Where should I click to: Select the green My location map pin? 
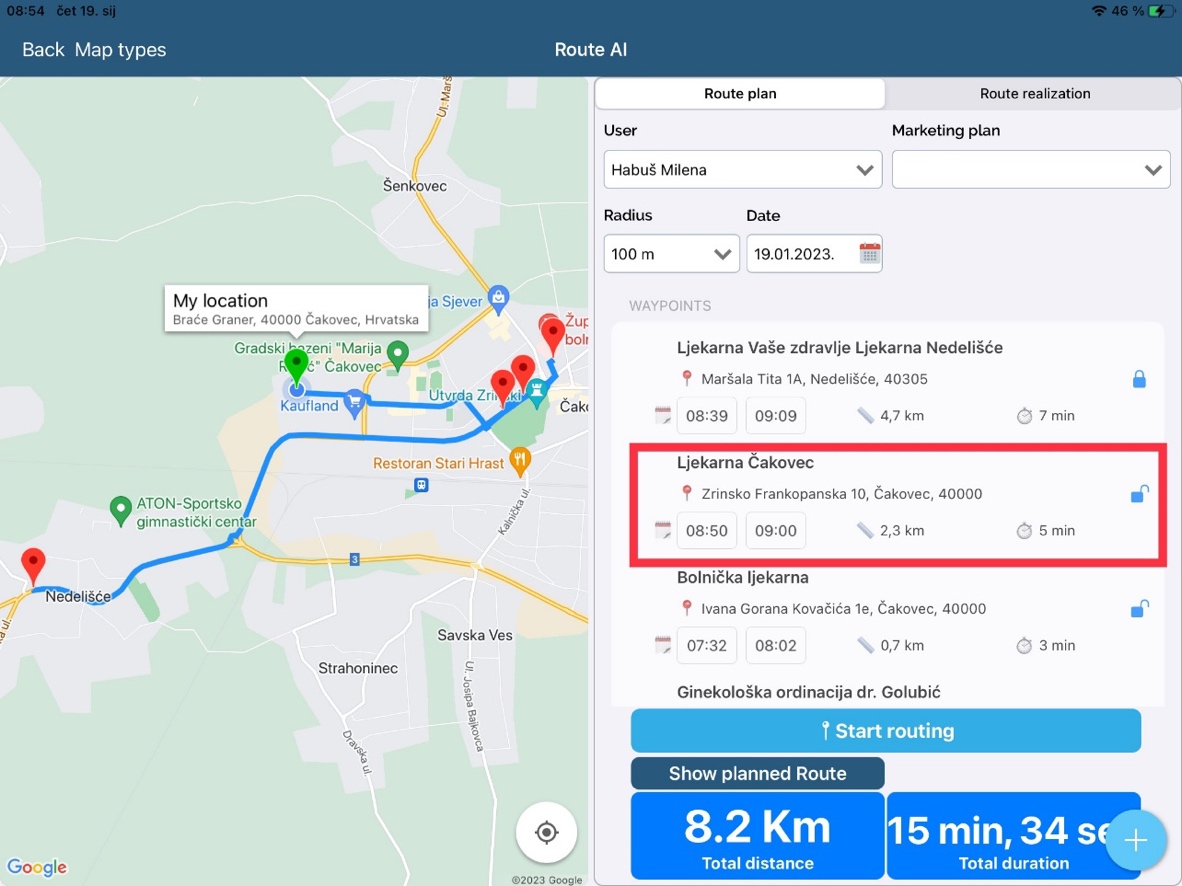[295, 367]
